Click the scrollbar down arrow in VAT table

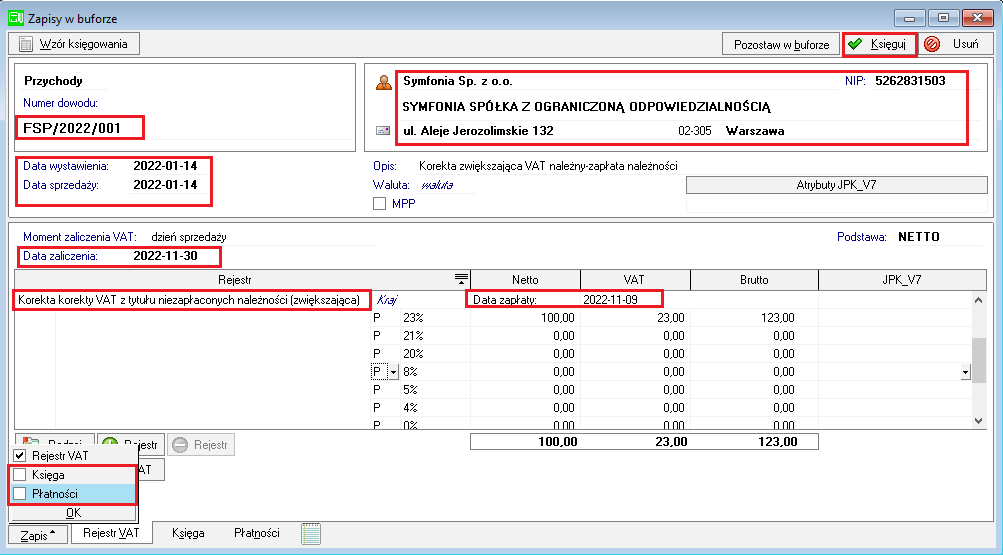(x=978, y=421)
